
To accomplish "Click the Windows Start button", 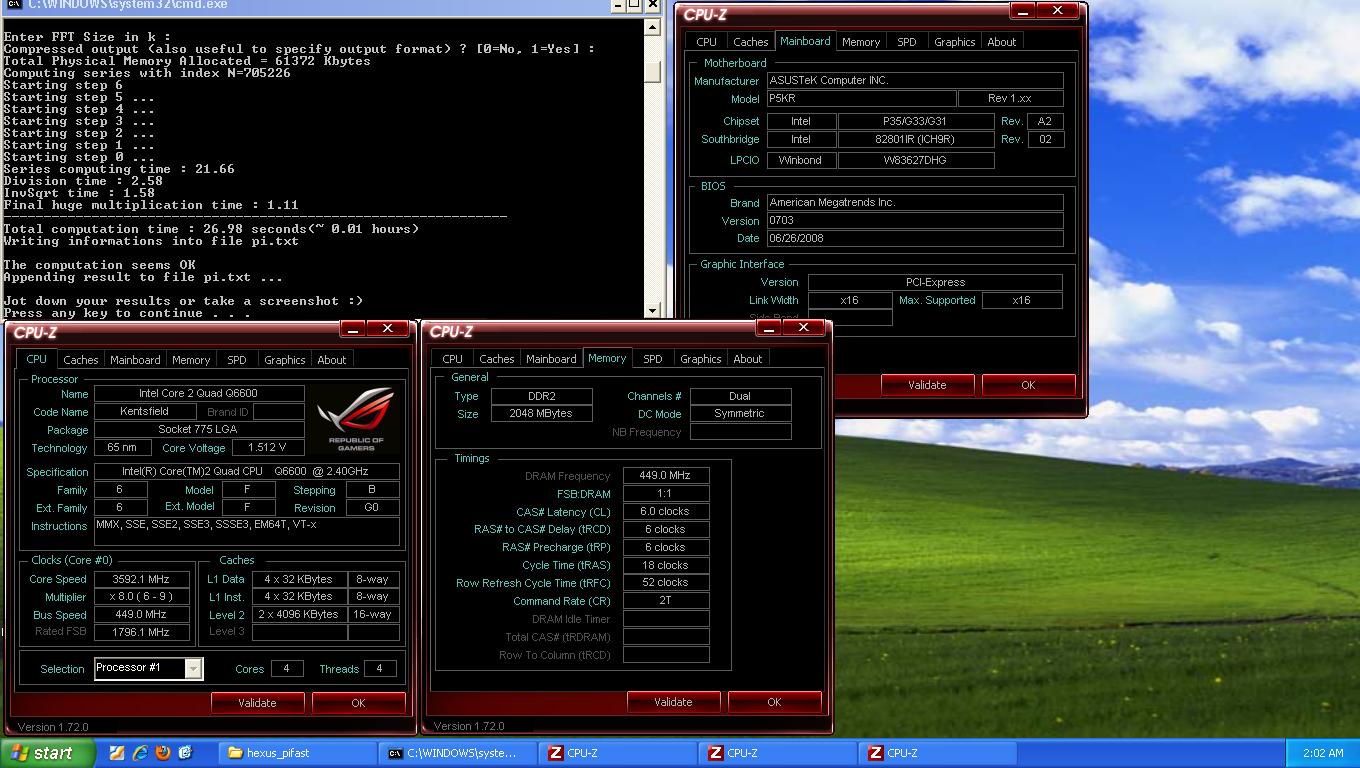I will point(48,753).
